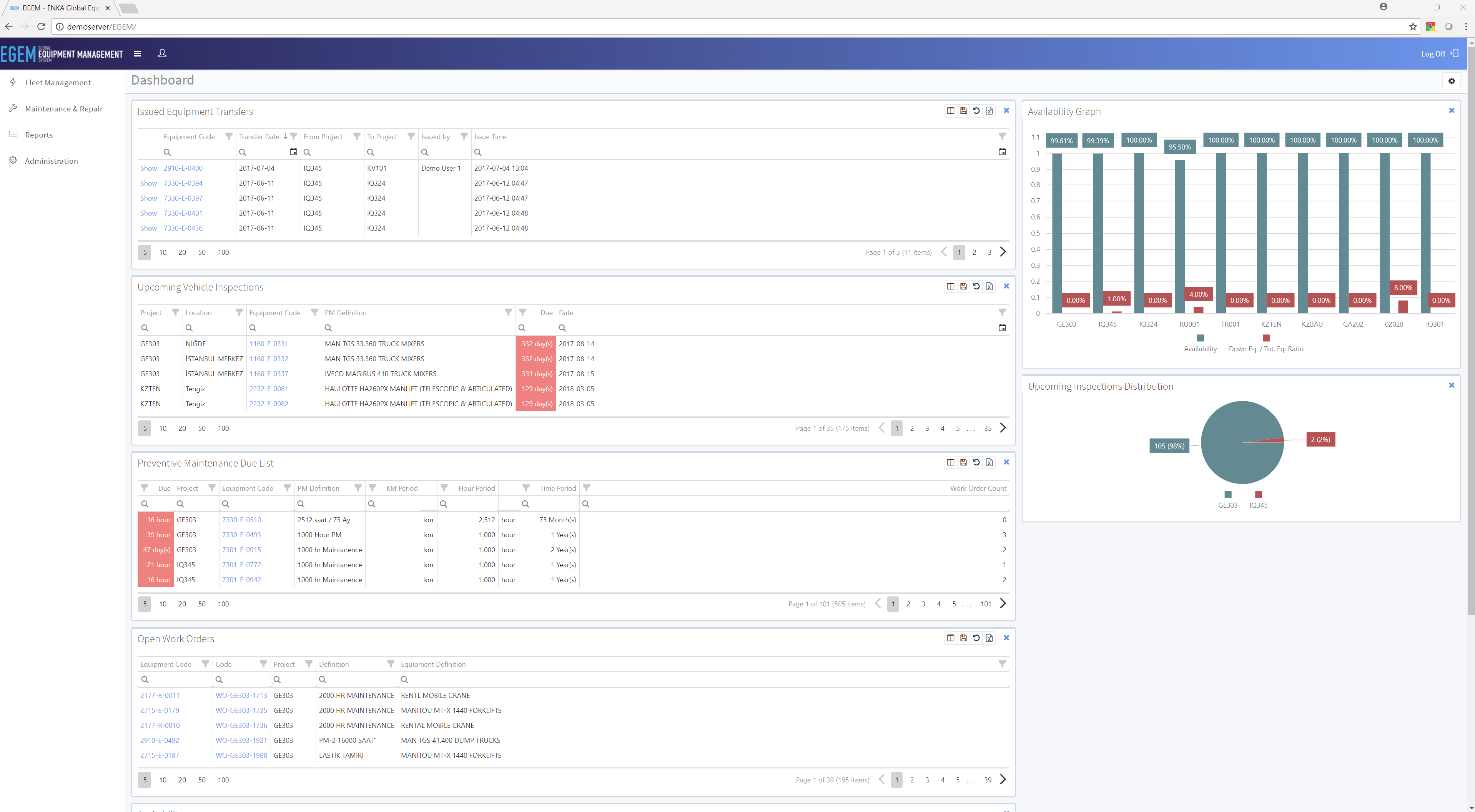The height and width of the screenshot is (812, 1475).
Task: Save layout of Upcoming Vehicle Inspections grid
Action: click(x=964, y=286)
